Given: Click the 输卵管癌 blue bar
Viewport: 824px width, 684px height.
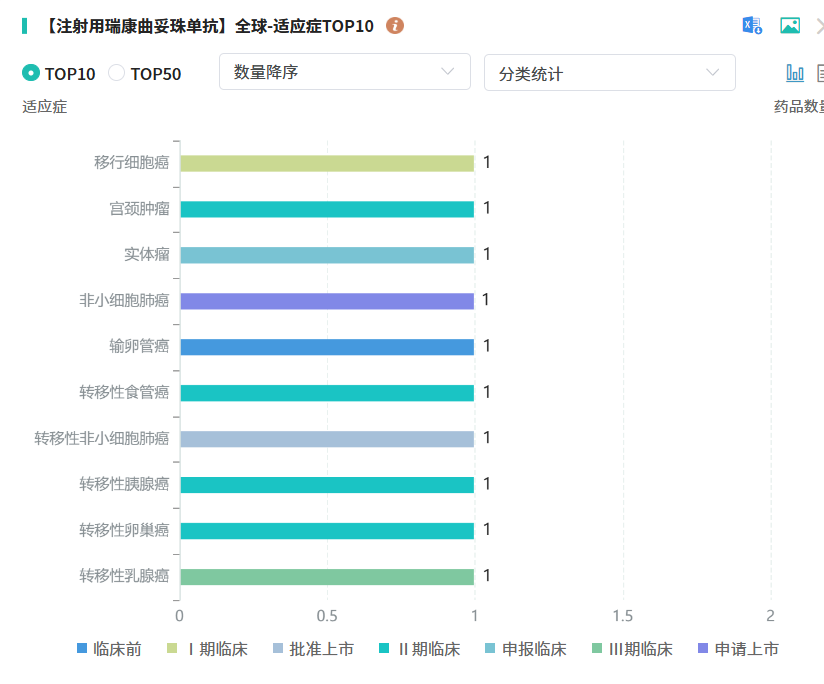Looking at the screenshot, I should click(x=326, y=347).
